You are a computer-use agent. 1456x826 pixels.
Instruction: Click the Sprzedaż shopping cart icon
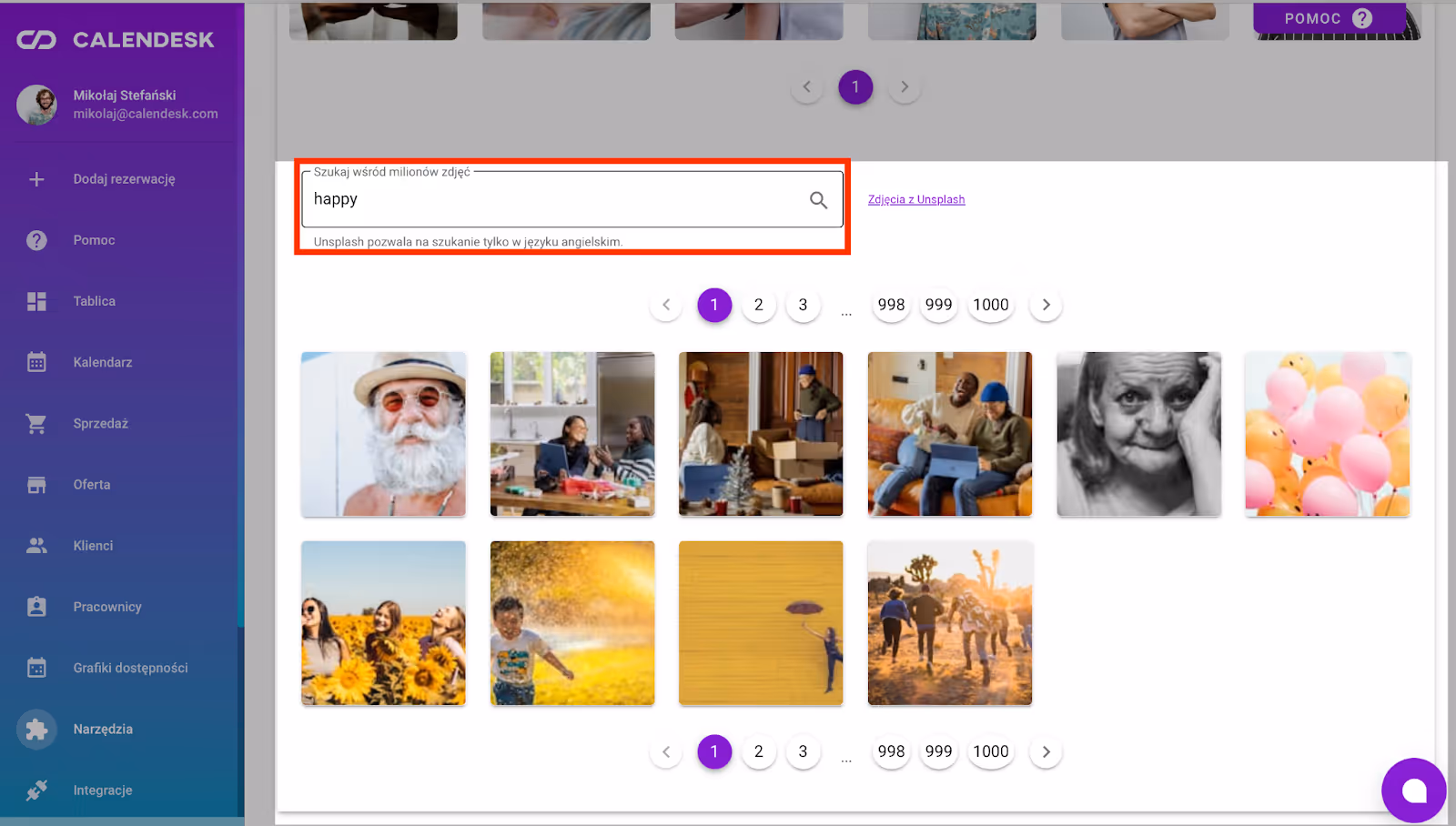(36, 423)
